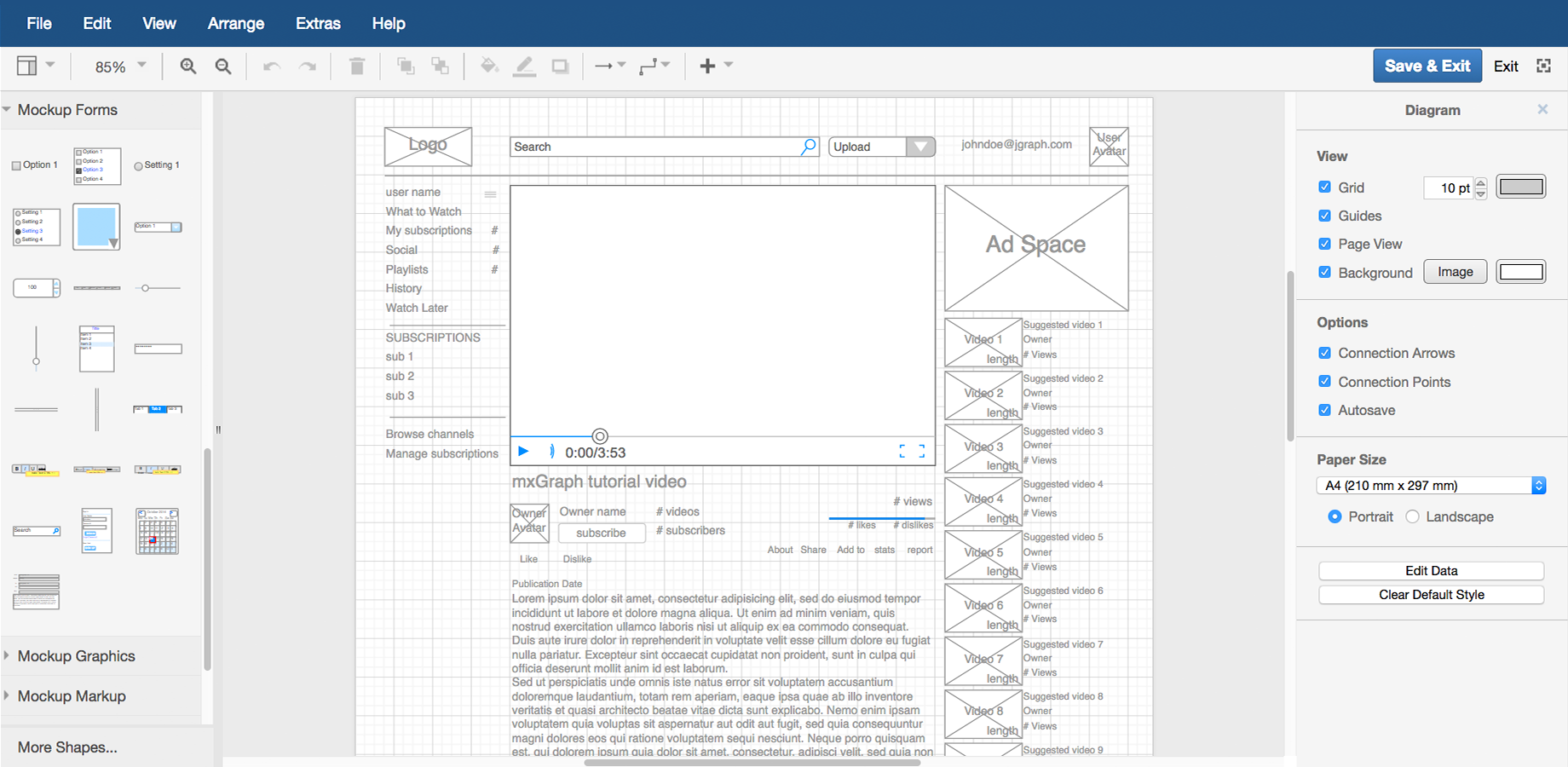Select the Zoom Out tool
The image size is (1568, 767).
[222, 66]
